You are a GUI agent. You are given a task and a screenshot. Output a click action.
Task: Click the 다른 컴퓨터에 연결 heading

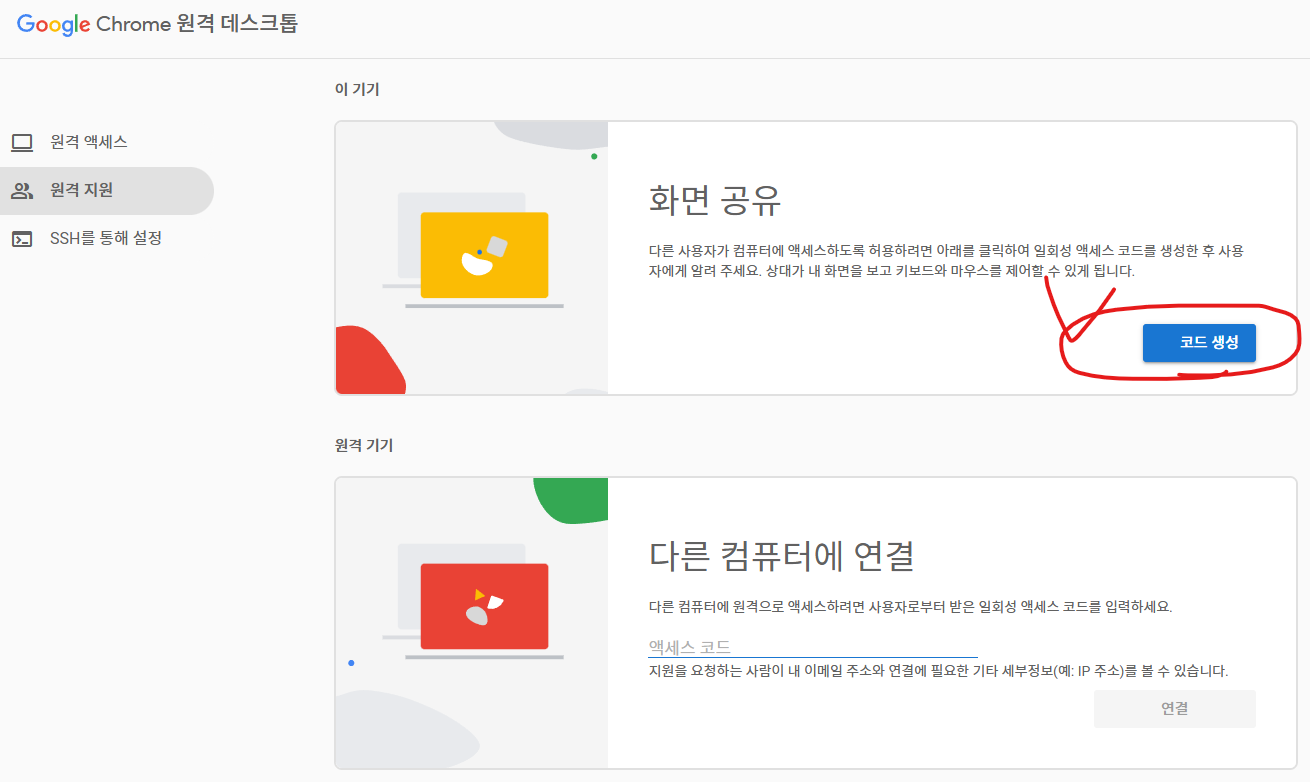point(782,554)
